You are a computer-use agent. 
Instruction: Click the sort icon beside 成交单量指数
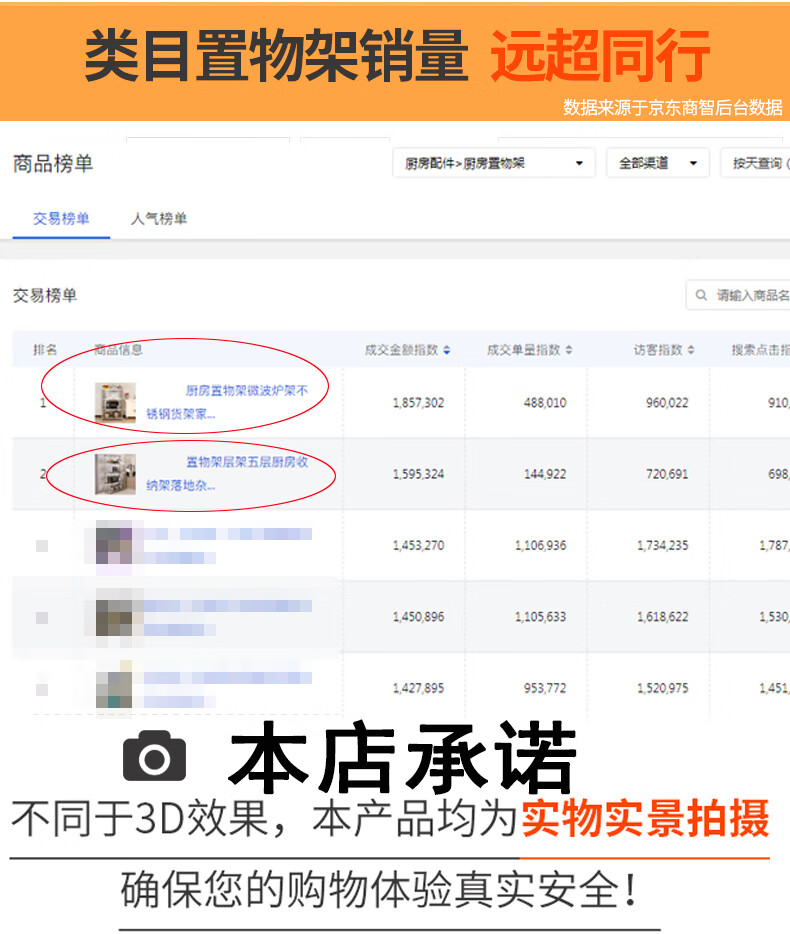(569, 350)
